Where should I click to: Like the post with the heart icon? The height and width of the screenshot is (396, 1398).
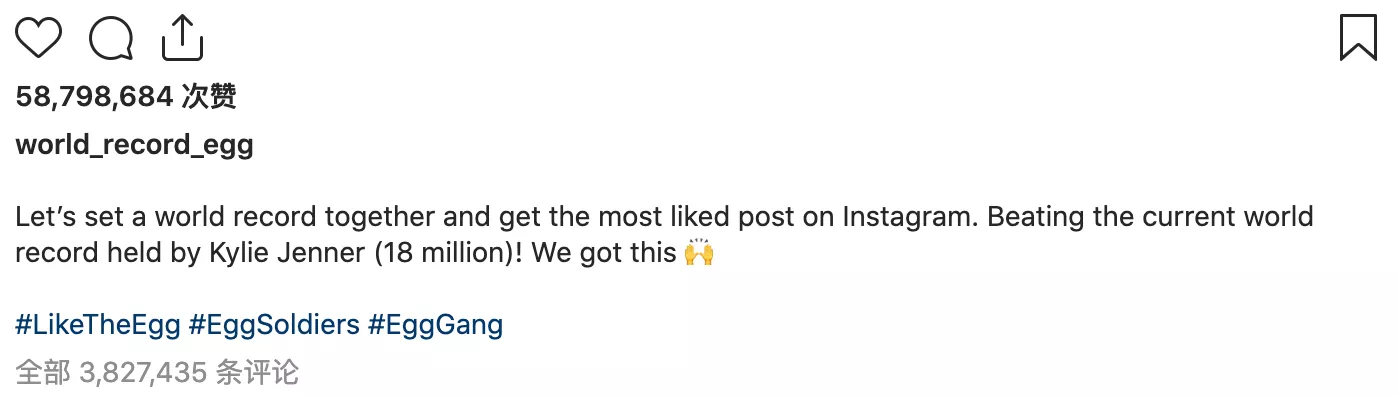(x=39, y=38)
